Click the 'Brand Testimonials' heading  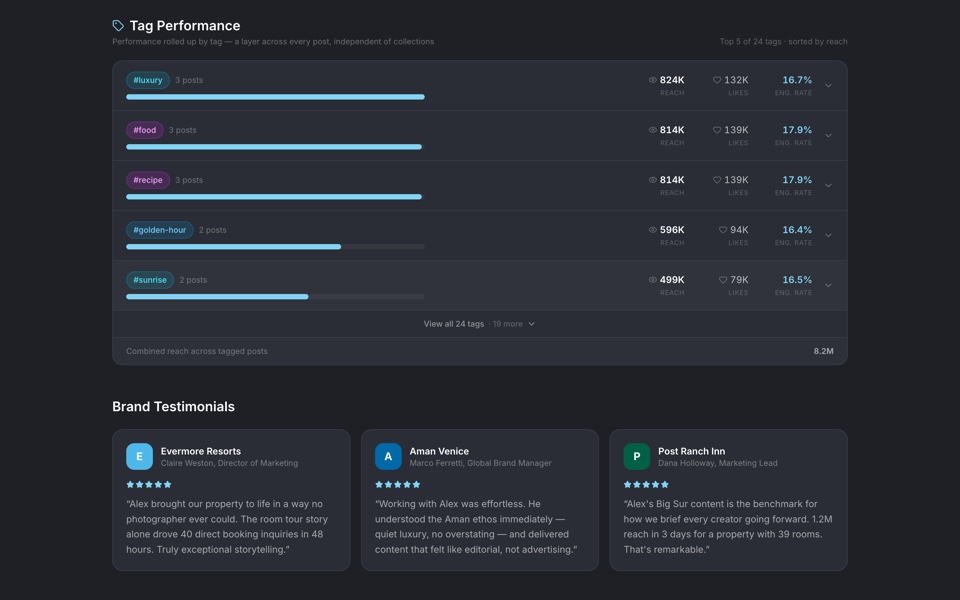(173, 407)
